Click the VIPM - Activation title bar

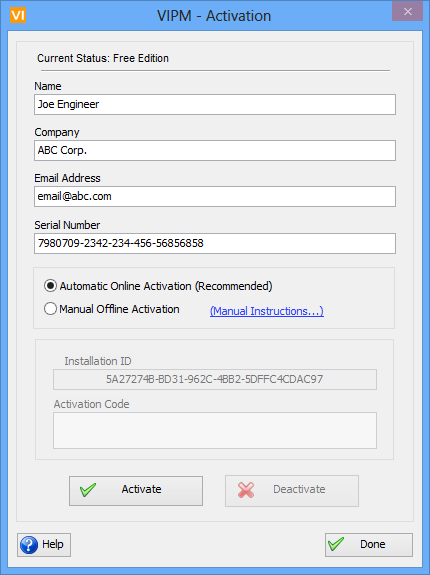[214, 16]
